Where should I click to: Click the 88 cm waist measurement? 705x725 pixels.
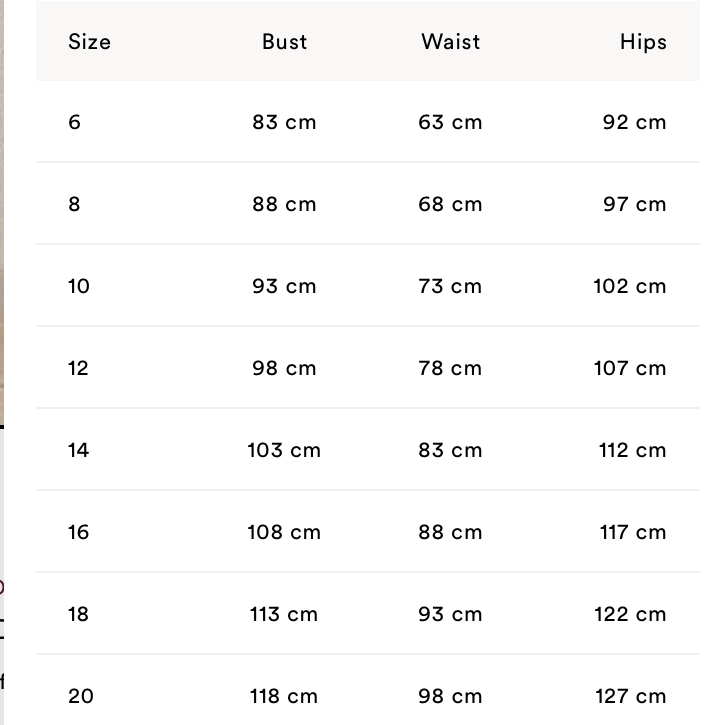(450, 532)
